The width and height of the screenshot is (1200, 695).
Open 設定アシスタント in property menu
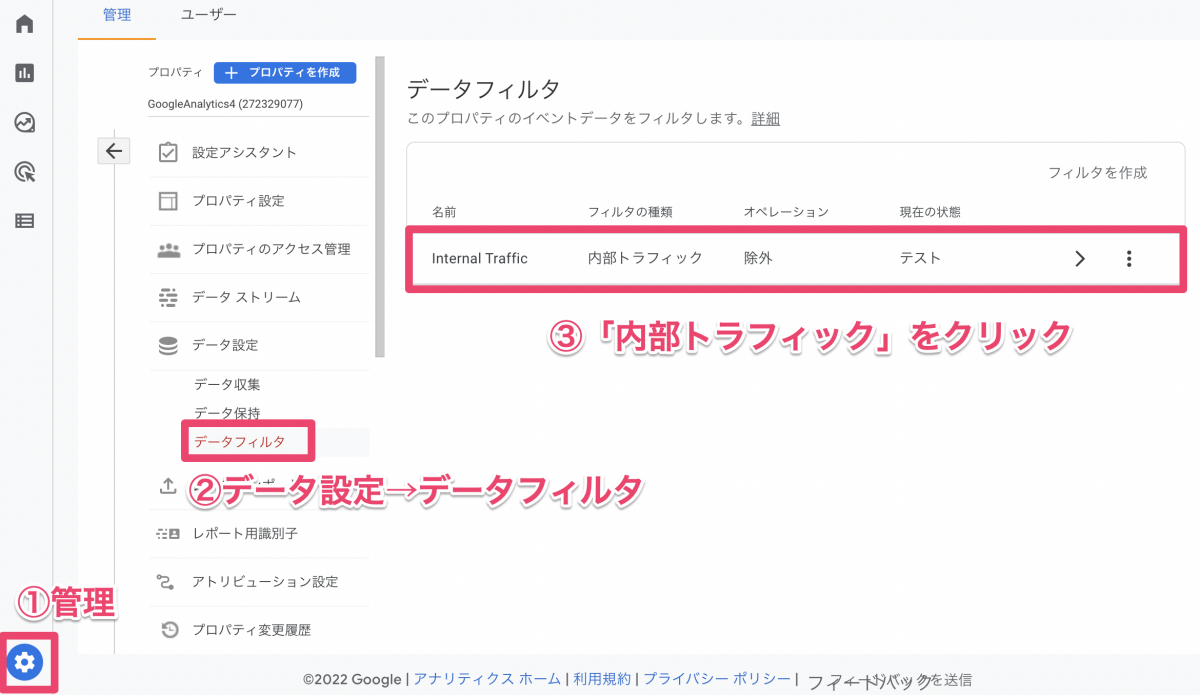coord(244,153)
